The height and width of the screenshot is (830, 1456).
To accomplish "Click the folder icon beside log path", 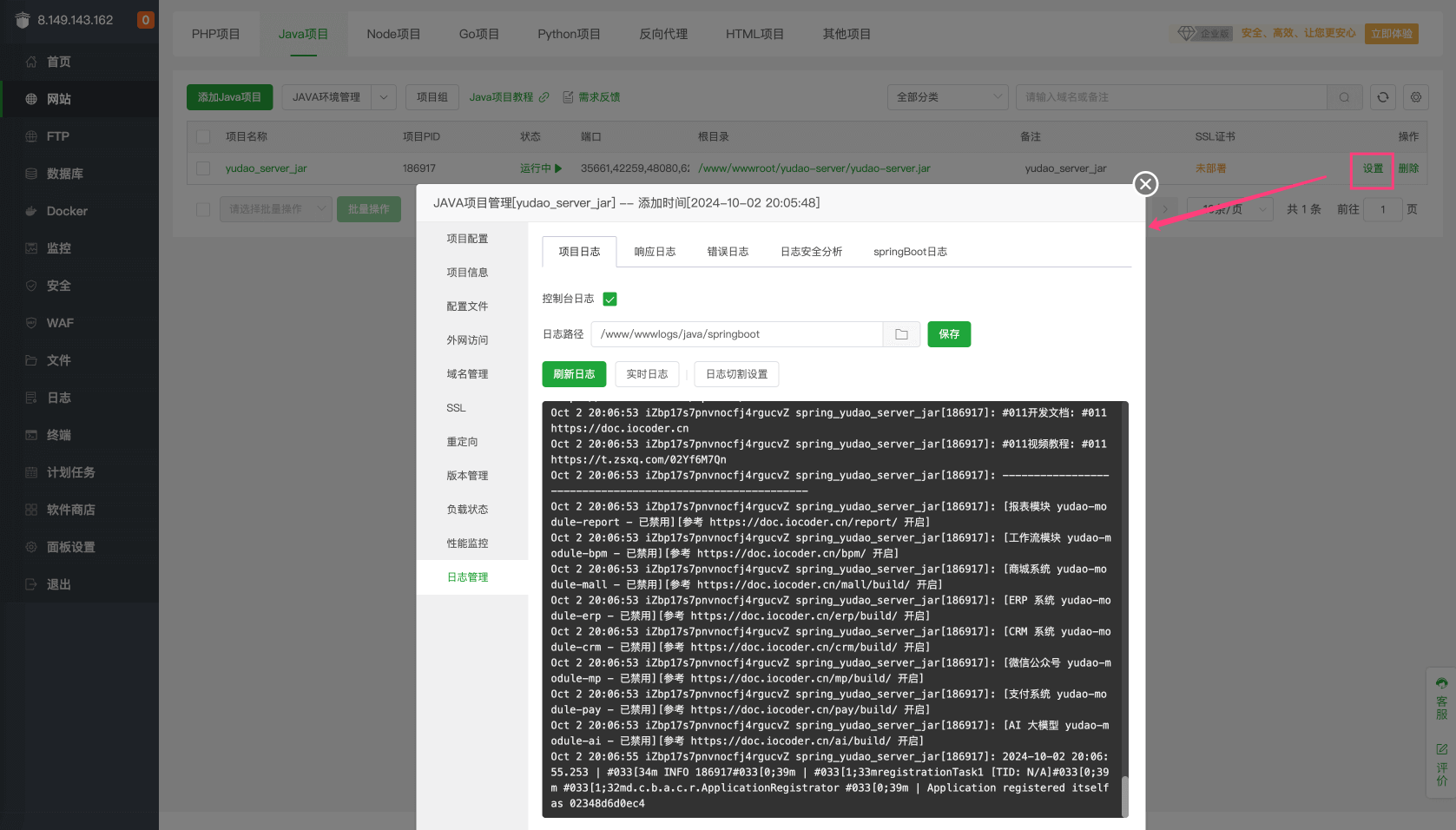I will pyautogui.click(x=901, y=334).
